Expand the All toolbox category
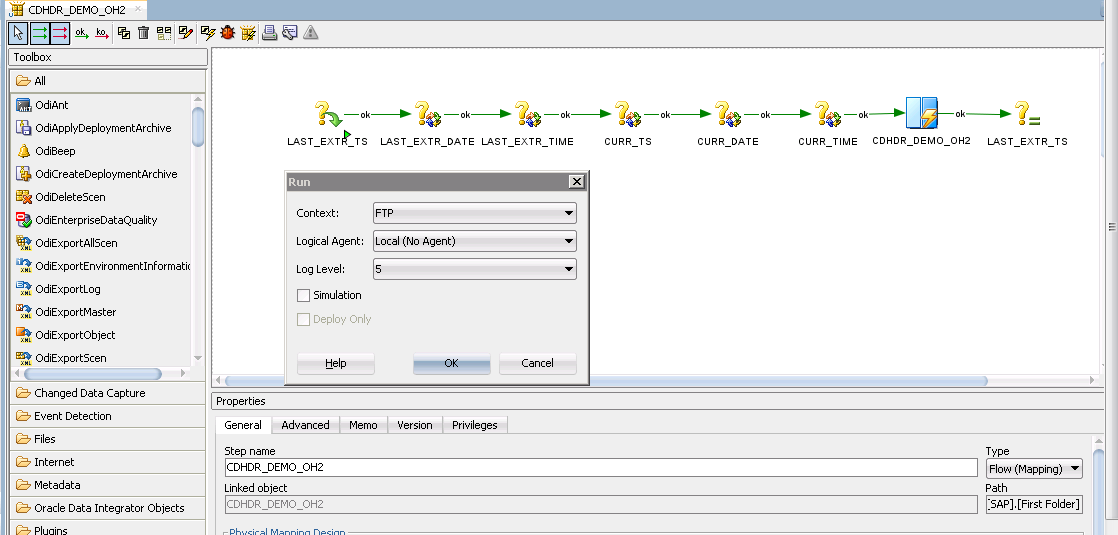This screenshot has width=1118, height=535. pyautogui.click(x=108, y=81)
